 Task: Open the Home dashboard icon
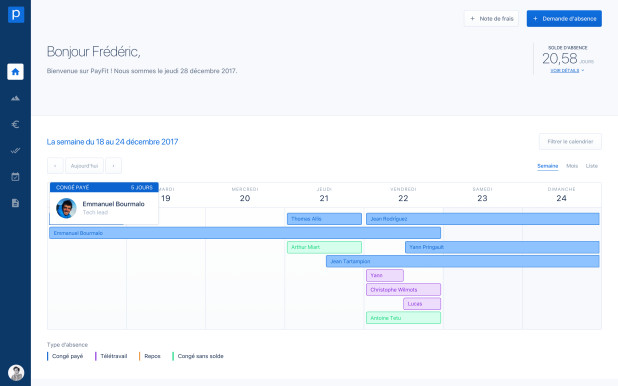click(x=15, y=72)
